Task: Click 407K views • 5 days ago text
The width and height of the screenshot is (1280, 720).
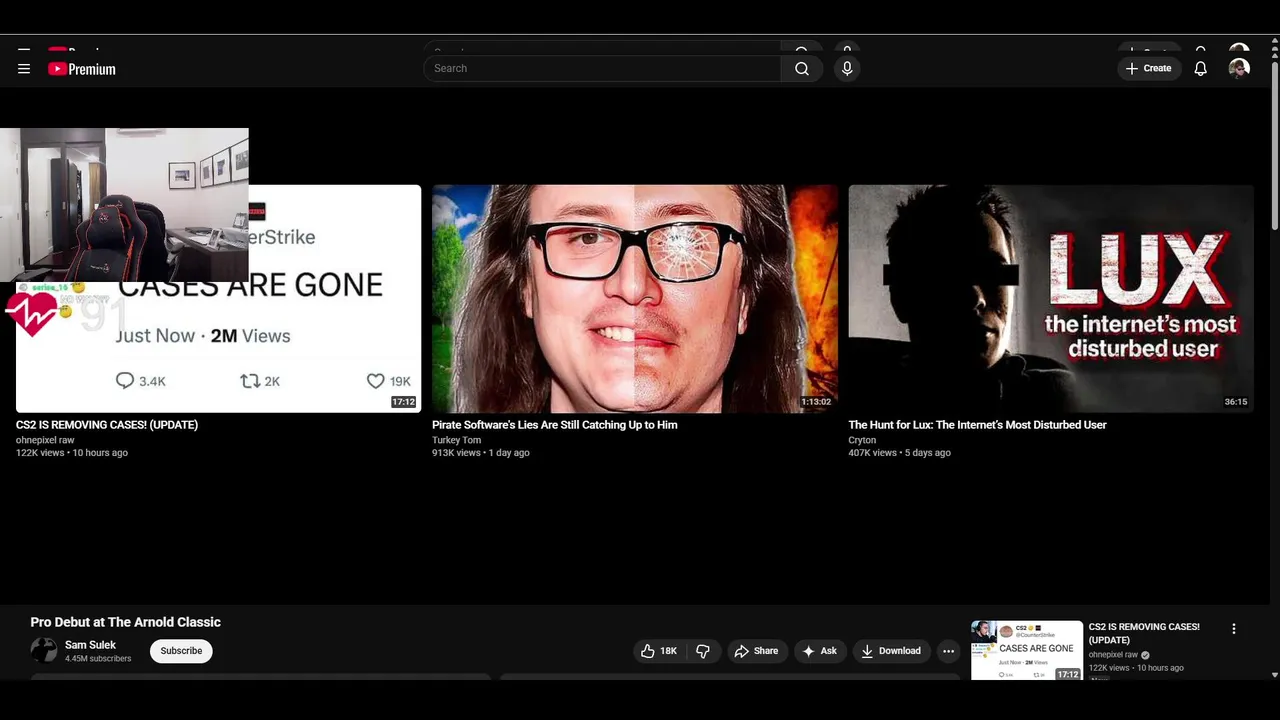Action: click(x=900, y=453)
